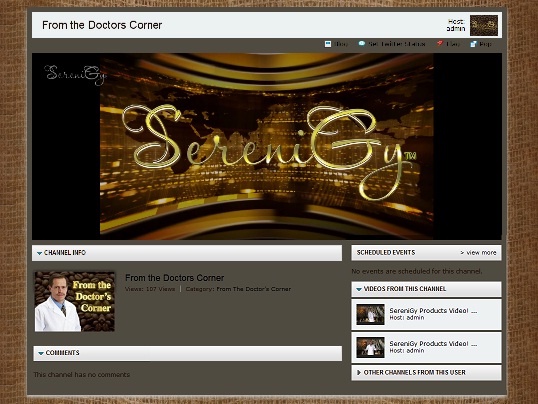The height and width of the screenshot is (404, 538).
Task: Click Host: admin under first video
Action: pyautogui.click(x=407, y=318)
